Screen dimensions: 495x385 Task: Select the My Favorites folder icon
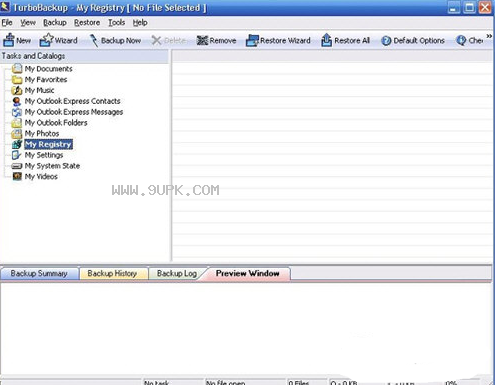click(17, 80)
